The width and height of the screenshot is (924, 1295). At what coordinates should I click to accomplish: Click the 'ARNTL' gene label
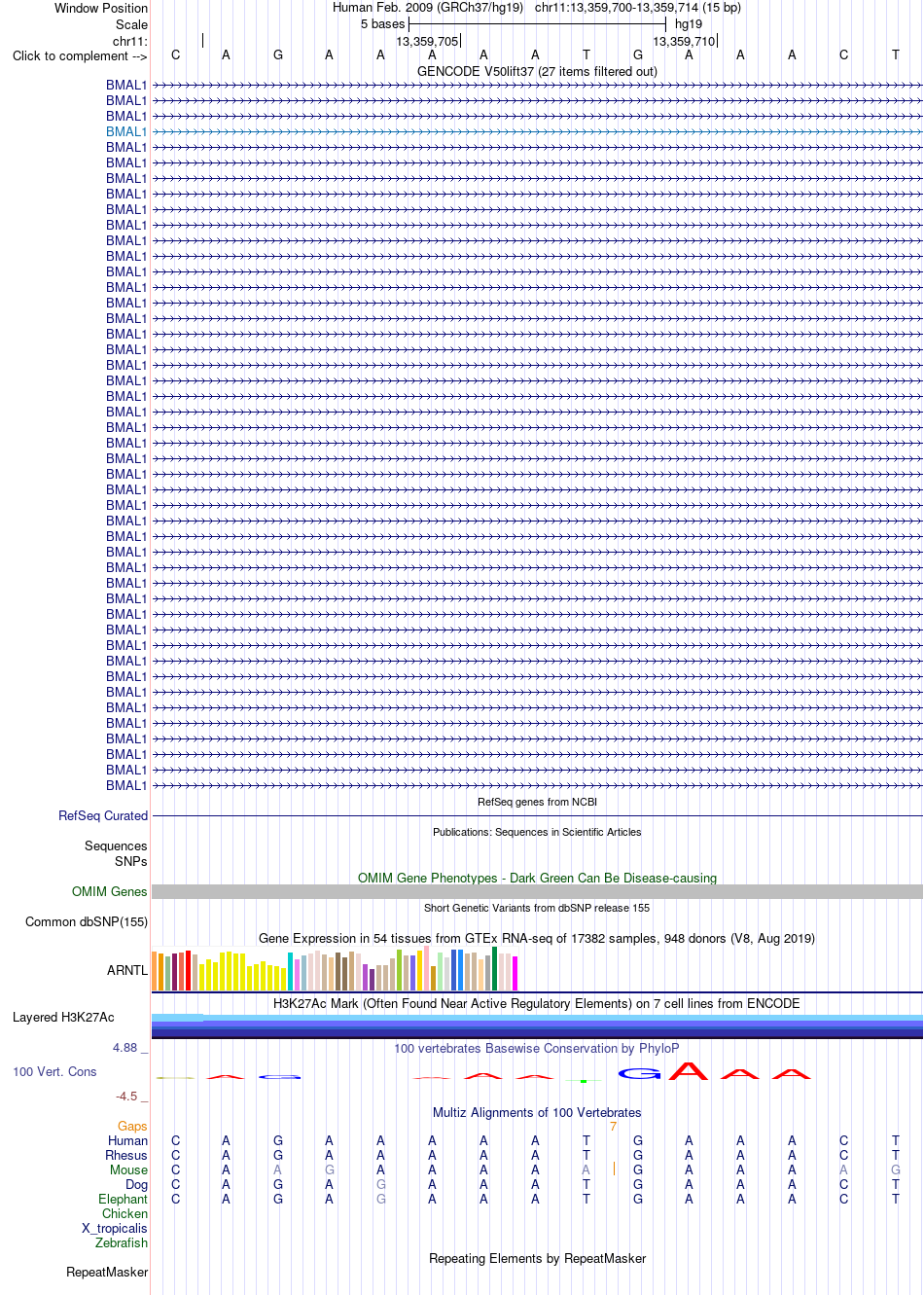tap(127, 970)
